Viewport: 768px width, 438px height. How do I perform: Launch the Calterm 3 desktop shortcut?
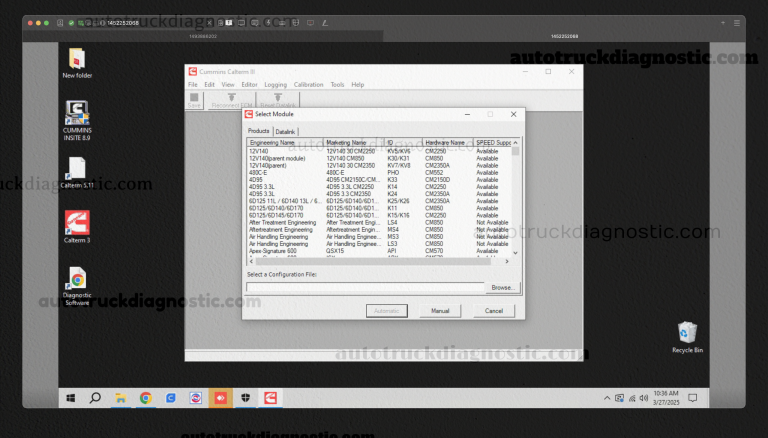[x=77, y=227]
